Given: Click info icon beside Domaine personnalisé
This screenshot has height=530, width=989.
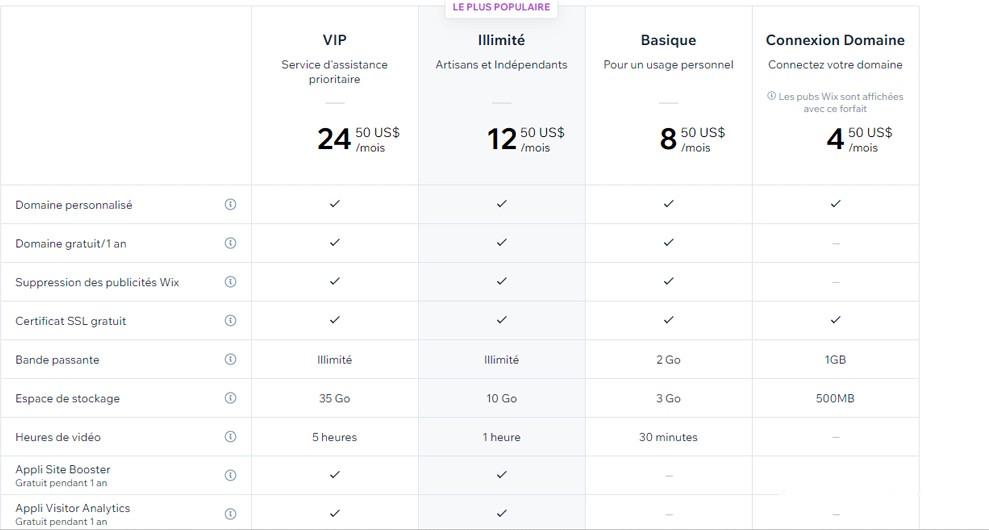Looking at the screenshot, I should (230, 204).
